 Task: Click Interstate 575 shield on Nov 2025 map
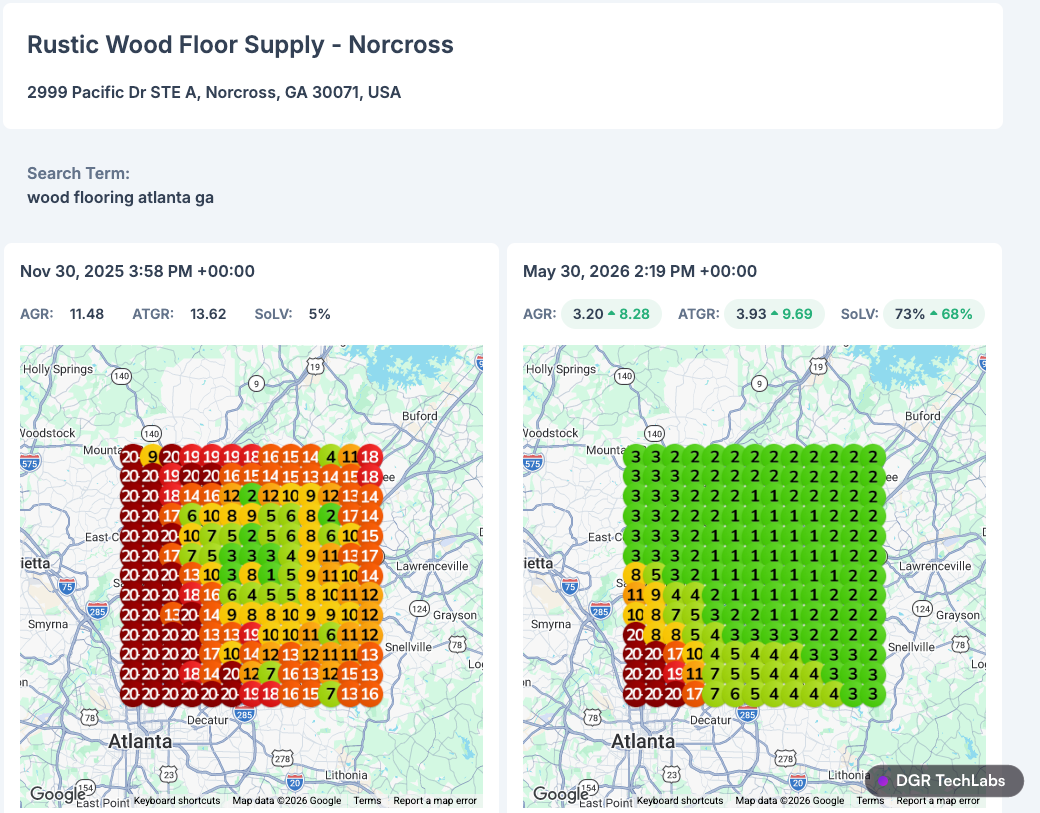(30, 464)
